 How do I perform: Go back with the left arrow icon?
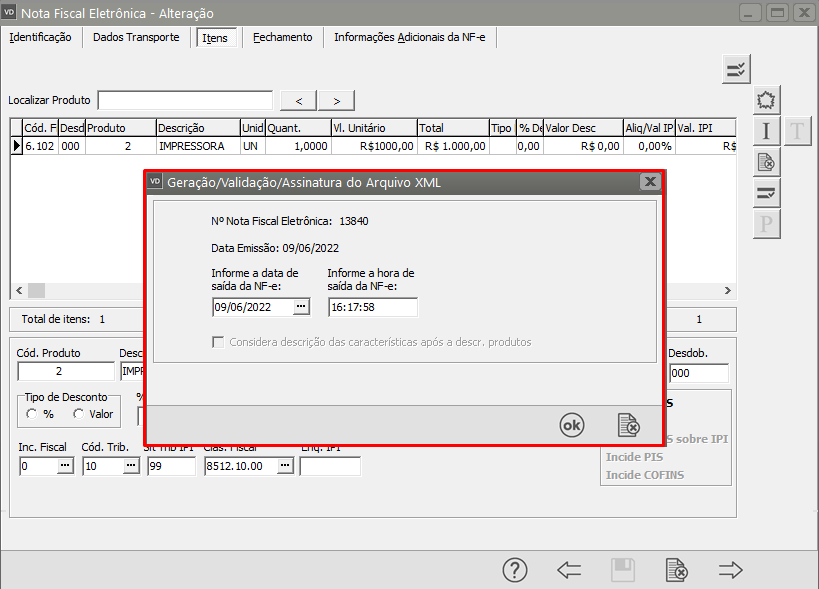pos(569,570)
